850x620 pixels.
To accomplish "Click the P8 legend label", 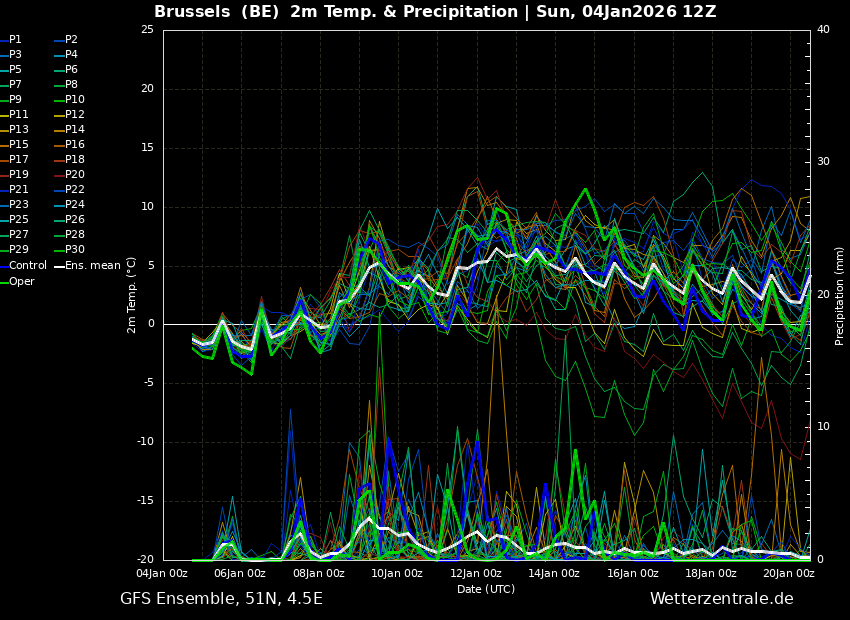I will [72, 85].
